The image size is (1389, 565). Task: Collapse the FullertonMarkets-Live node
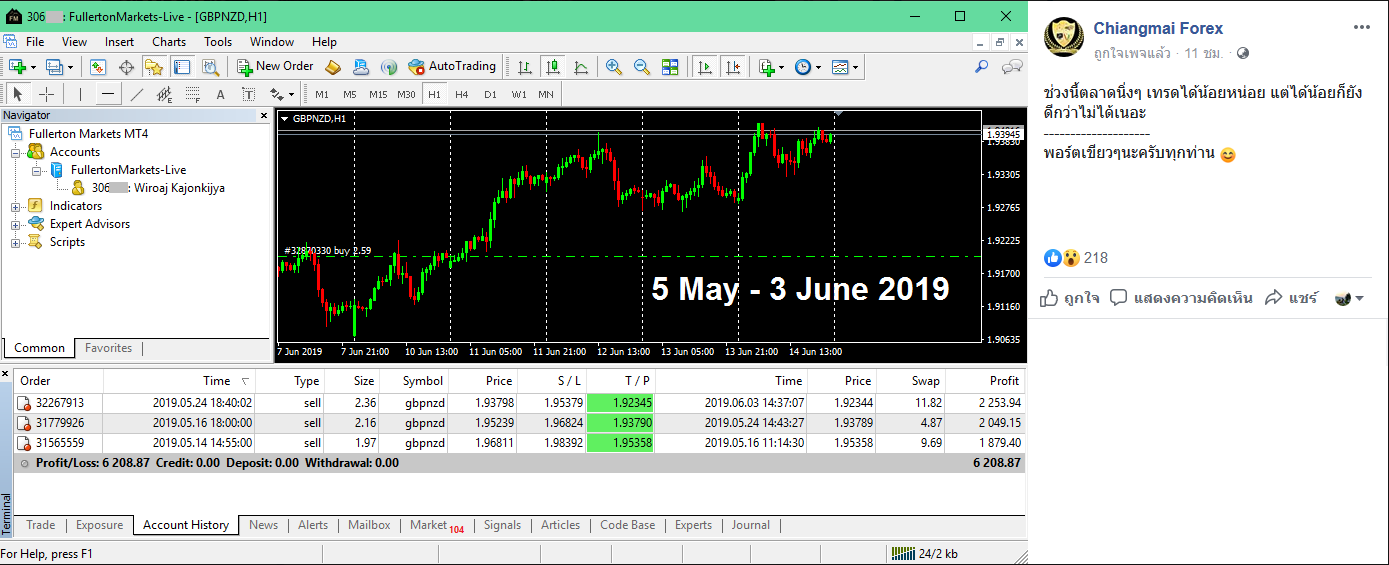pos(37,170)
